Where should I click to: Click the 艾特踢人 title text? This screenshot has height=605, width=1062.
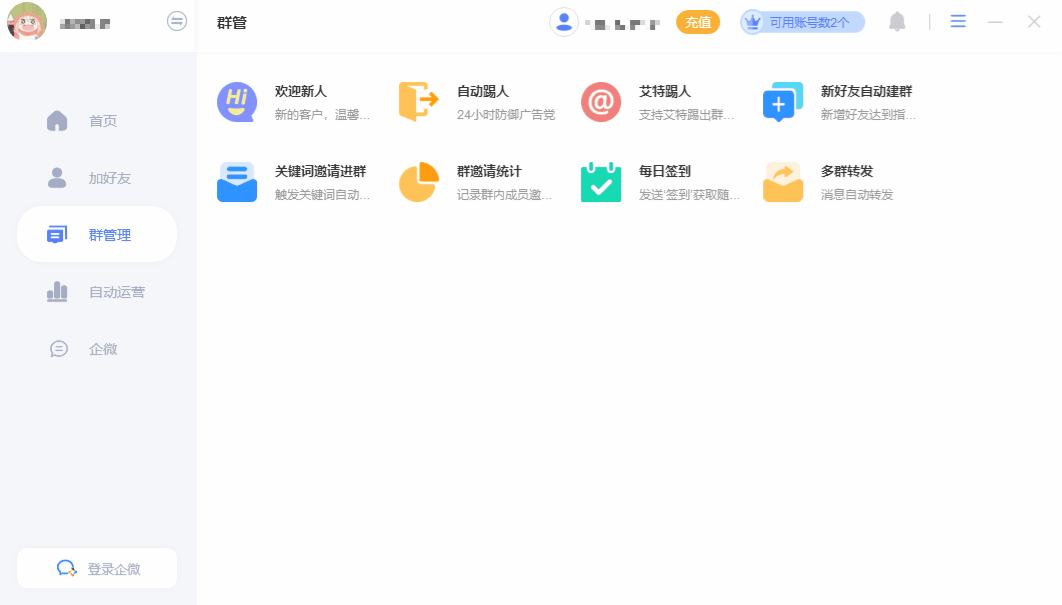665,91
